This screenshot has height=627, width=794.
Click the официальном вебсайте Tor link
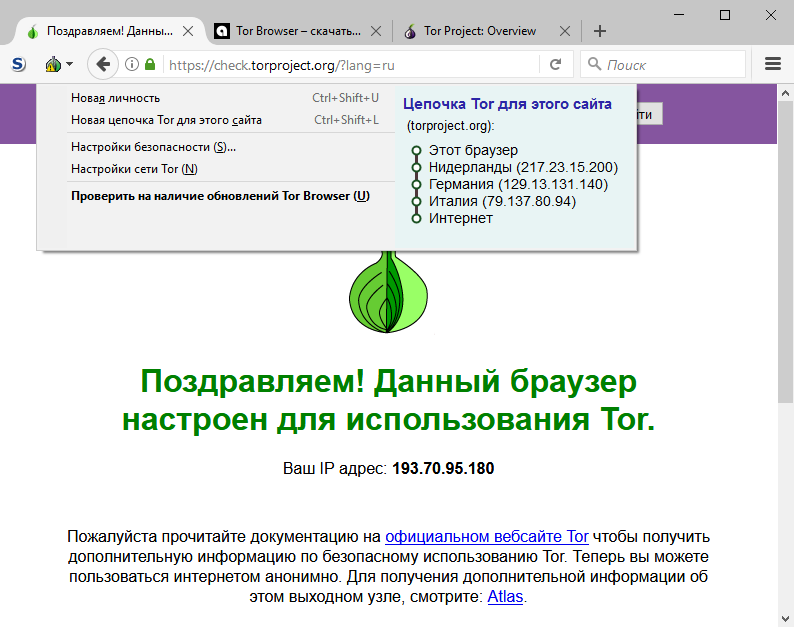487,536
